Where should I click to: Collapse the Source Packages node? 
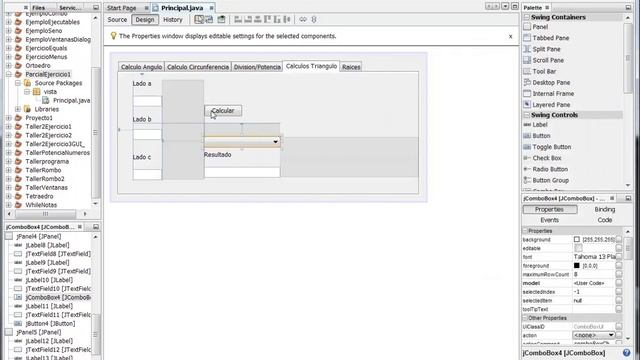[18, 83]
